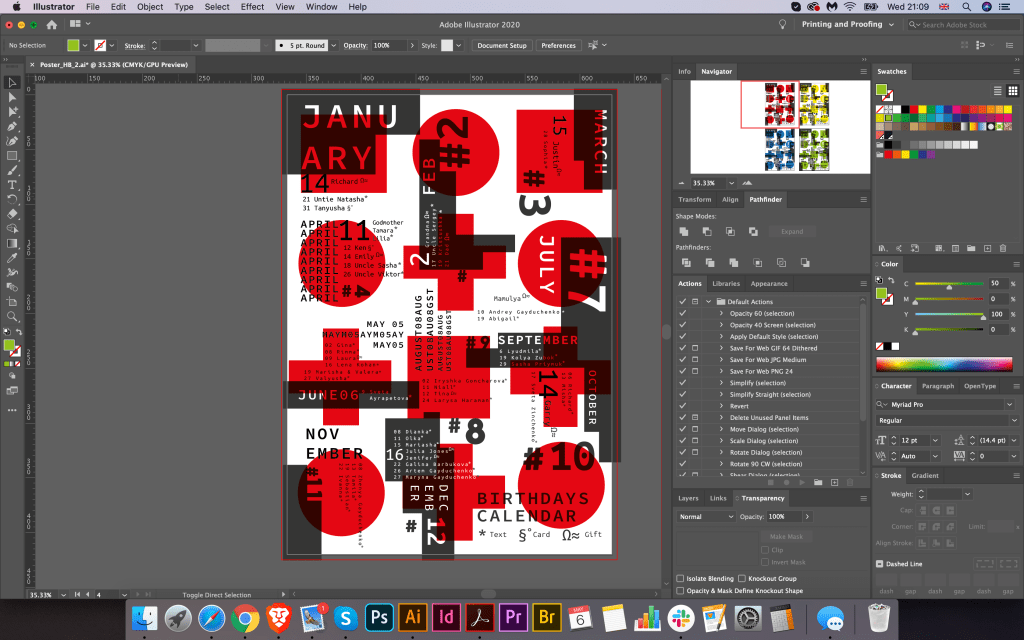The width and height of the screenshot is (1024, 640).
Task: Select the Type tool in the toolbar
Action: point(13,185)
